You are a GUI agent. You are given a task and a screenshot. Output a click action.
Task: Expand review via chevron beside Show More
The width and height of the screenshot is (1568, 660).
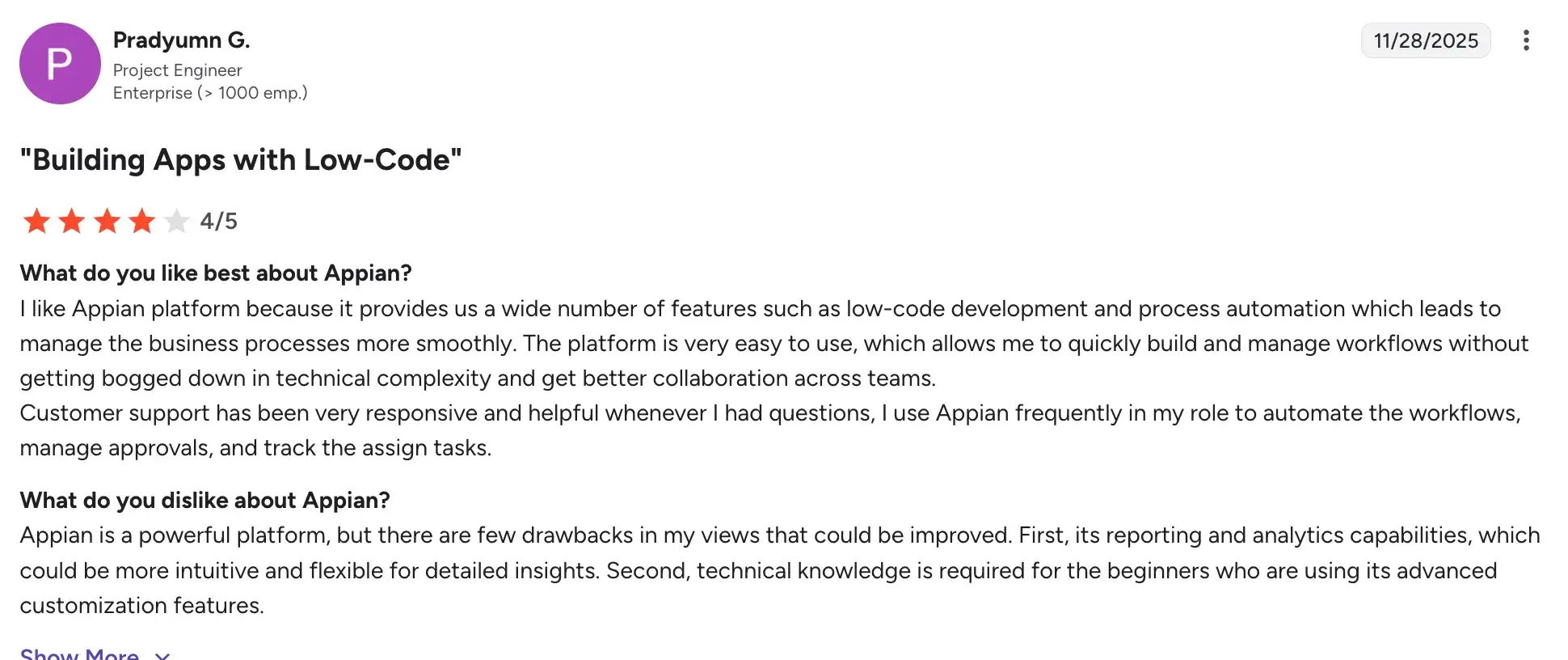162,655
